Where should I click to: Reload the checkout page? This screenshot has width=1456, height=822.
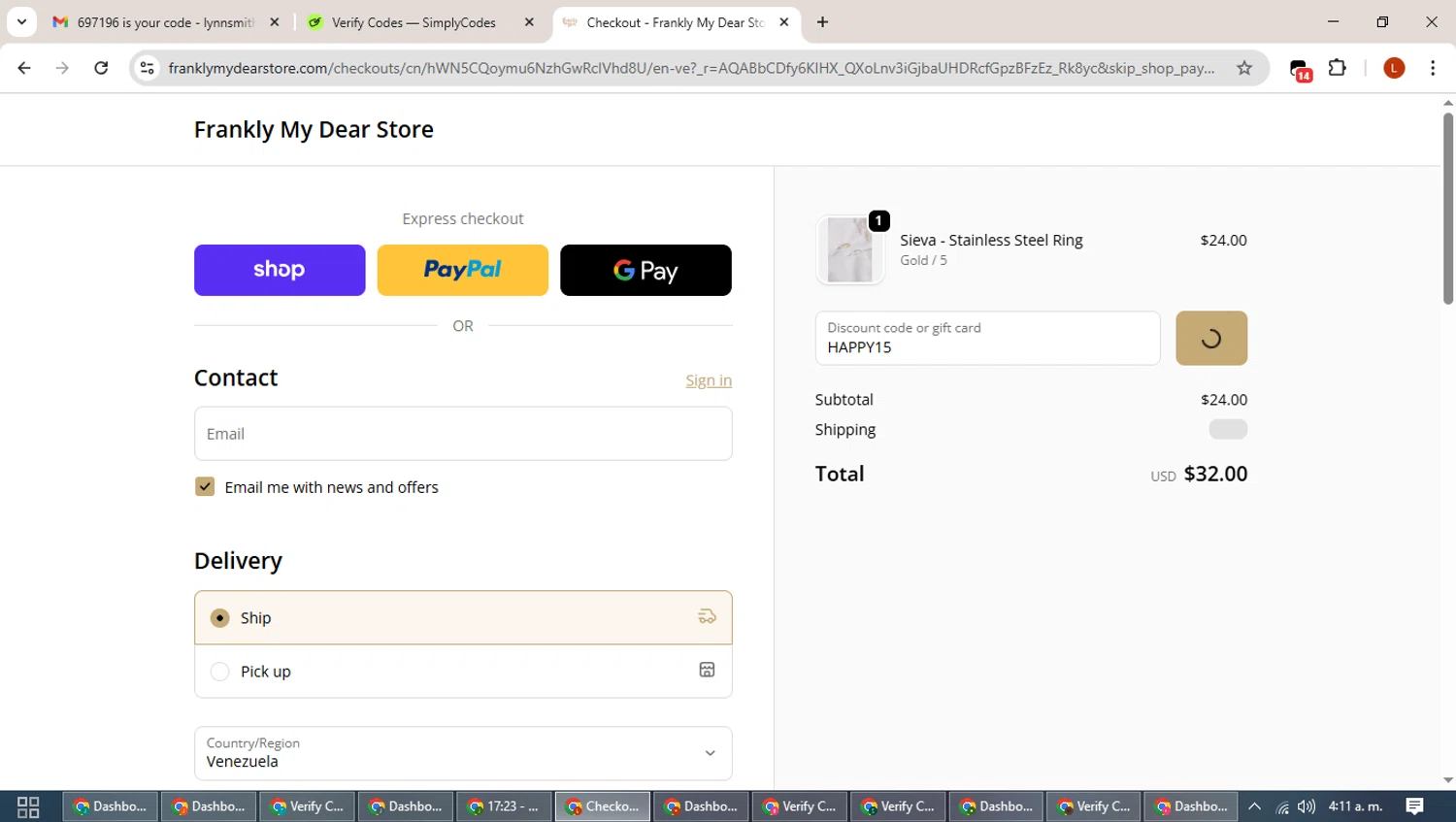[101, 68]
